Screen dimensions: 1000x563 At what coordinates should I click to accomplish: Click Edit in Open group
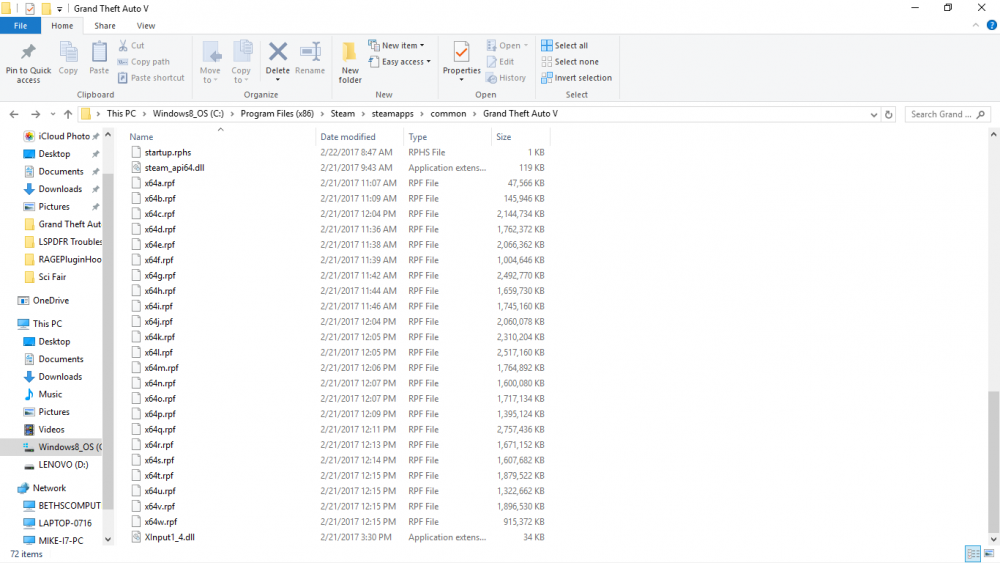point(500,62)
